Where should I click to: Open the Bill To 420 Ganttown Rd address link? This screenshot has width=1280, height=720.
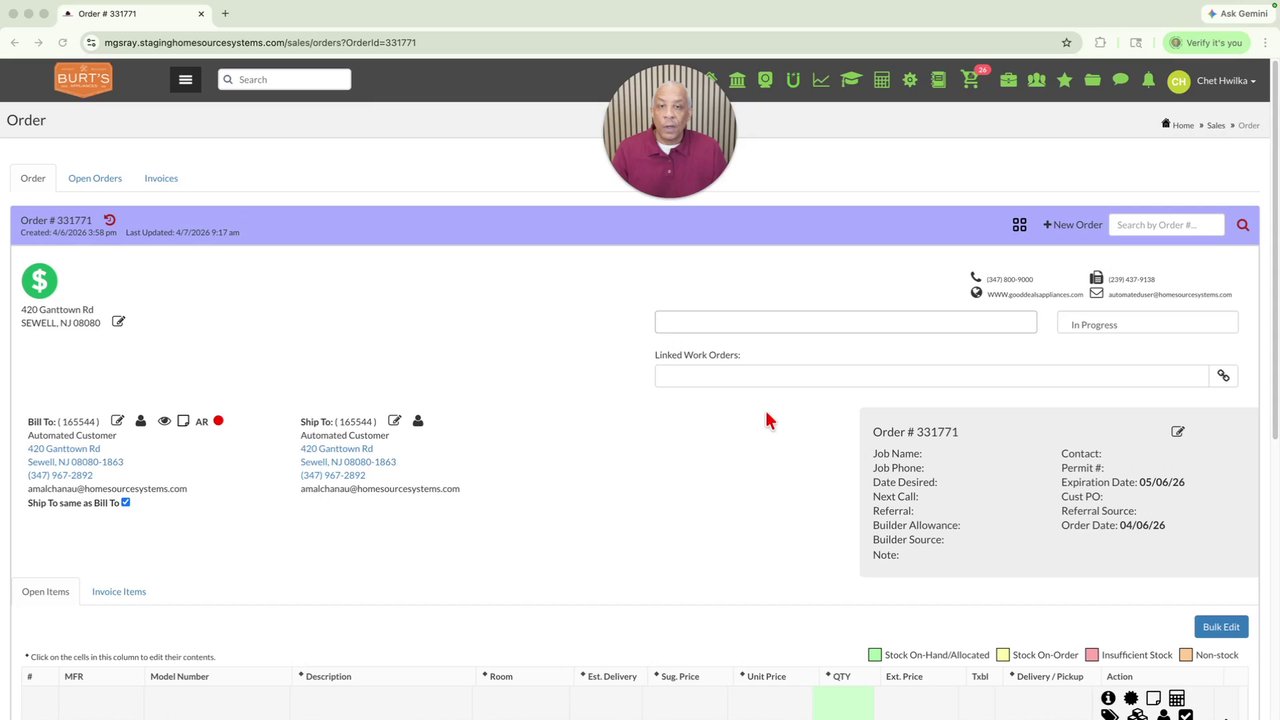coord(64,449)
